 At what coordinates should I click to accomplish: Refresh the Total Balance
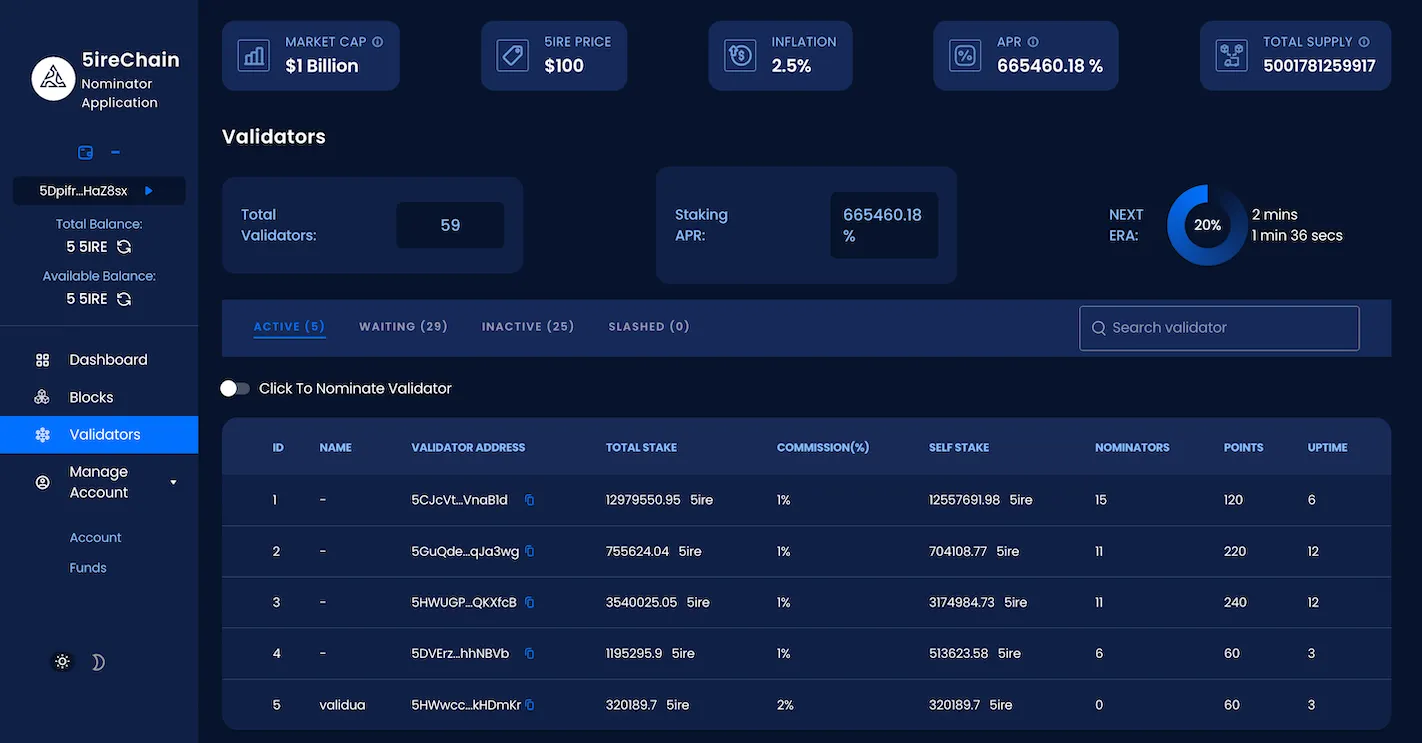[124, 246]
